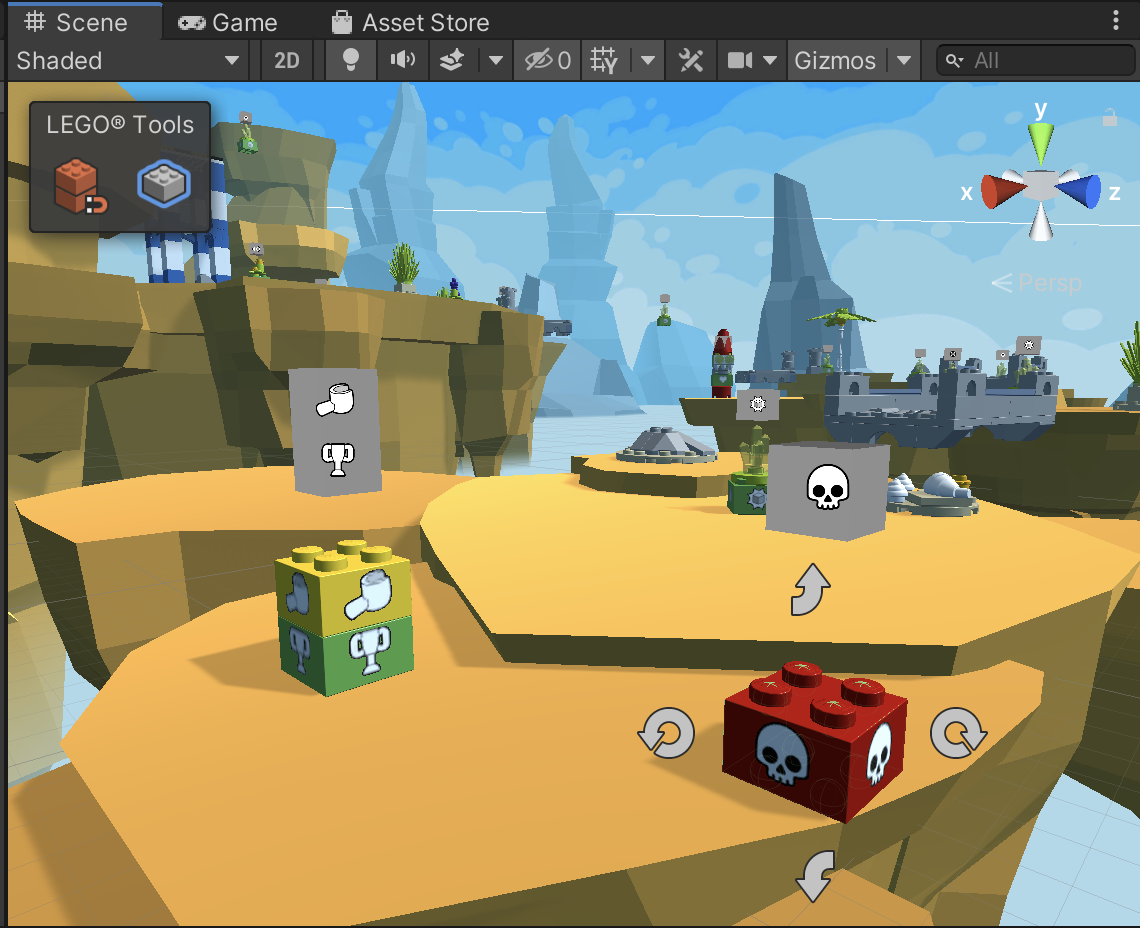Mute scene audio with the speaker toggle
Viewport: 1140px width, 928px height.
coord(403,61)
